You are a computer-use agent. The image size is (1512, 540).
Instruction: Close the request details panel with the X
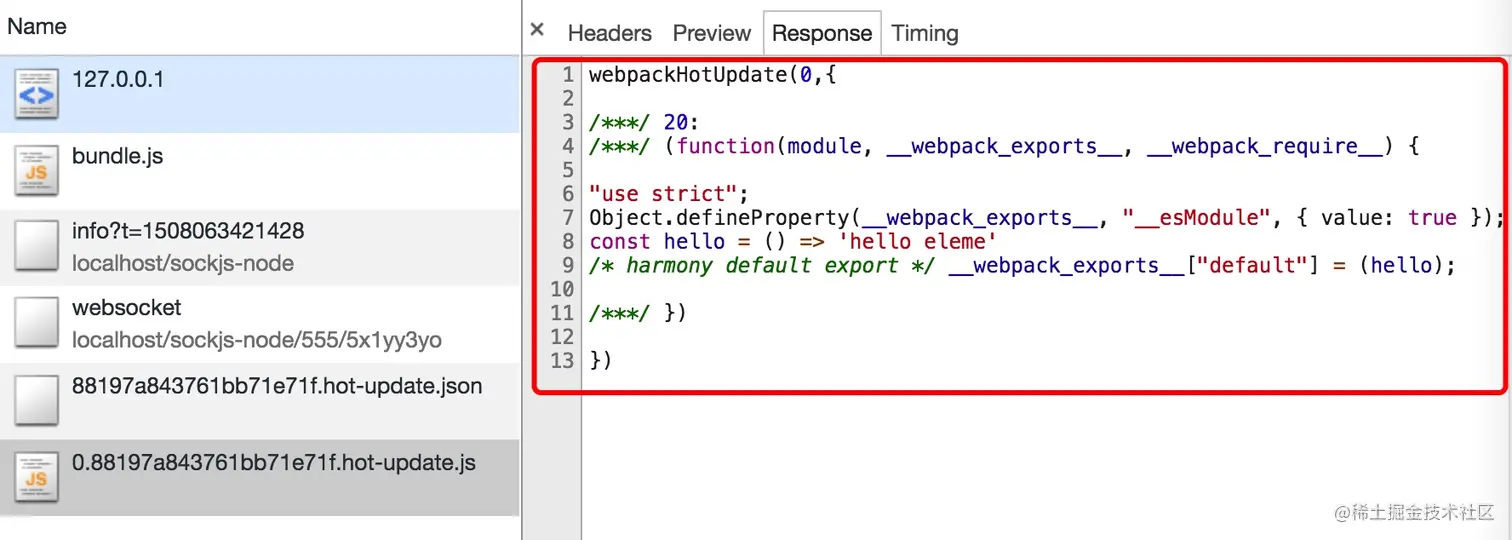point(537,31)
